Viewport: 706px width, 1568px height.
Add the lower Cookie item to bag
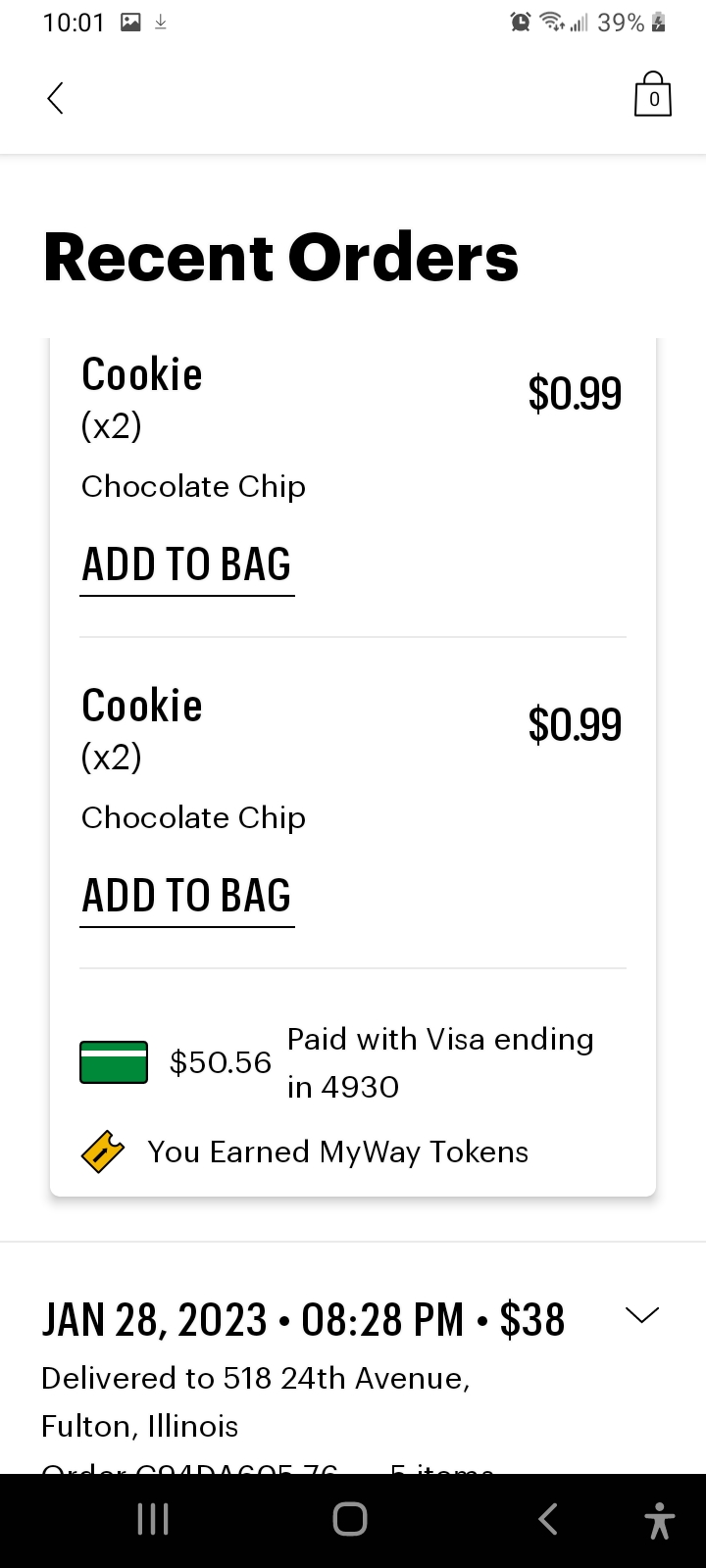click(x=187, y=897)
